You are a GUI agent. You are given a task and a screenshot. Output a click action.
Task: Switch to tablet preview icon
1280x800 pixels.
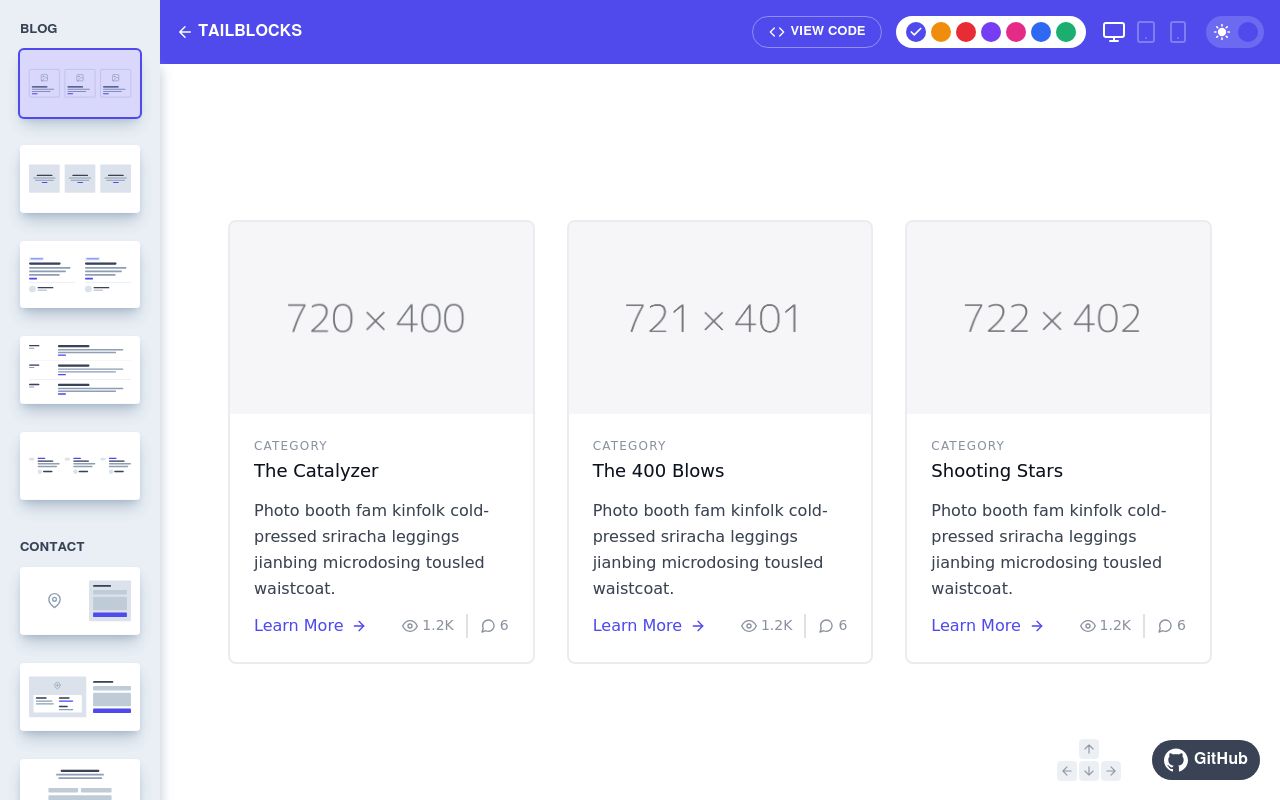pos(1146,32)
